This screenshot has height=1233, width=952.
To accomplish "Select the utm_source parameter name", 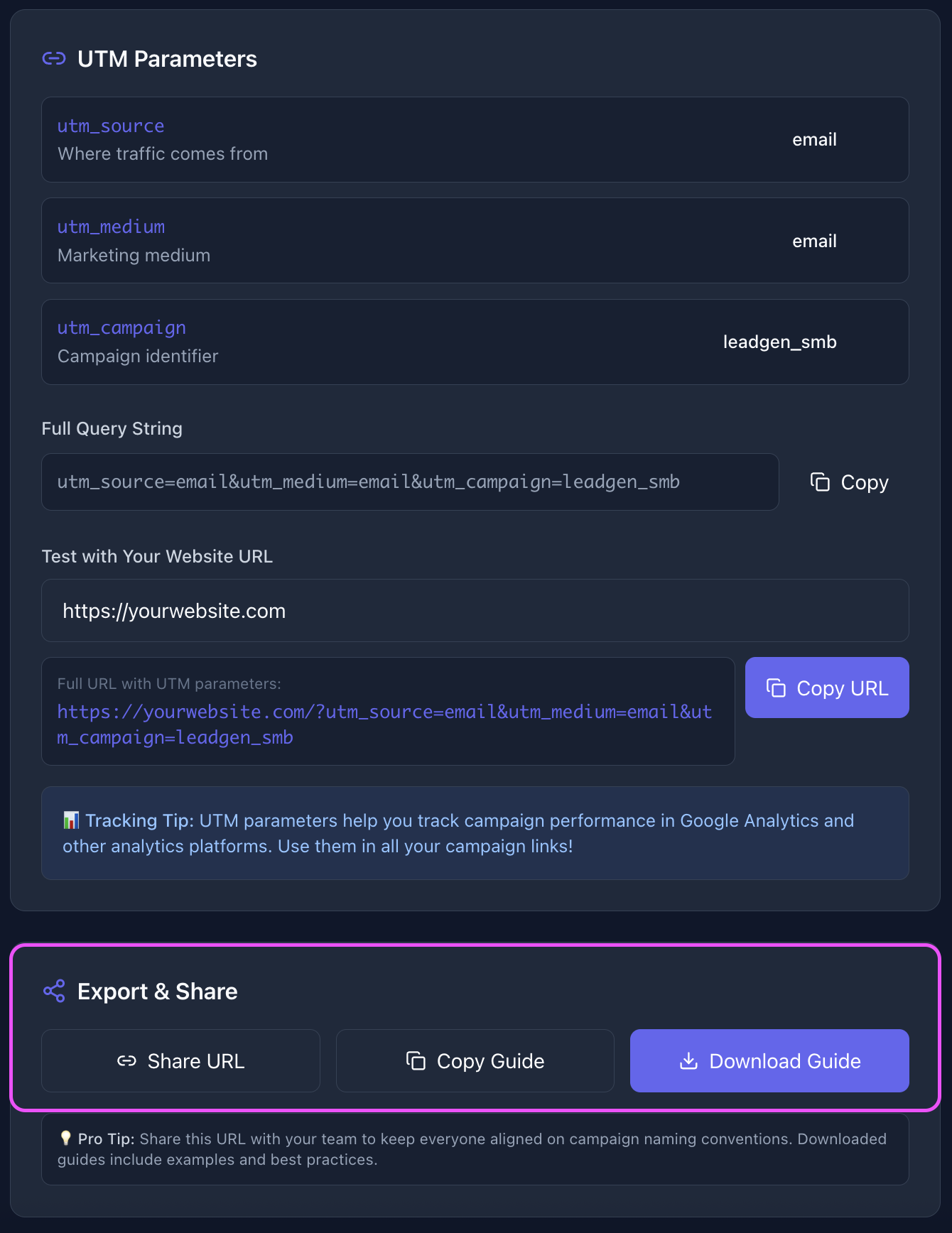I will click(111, 126).
